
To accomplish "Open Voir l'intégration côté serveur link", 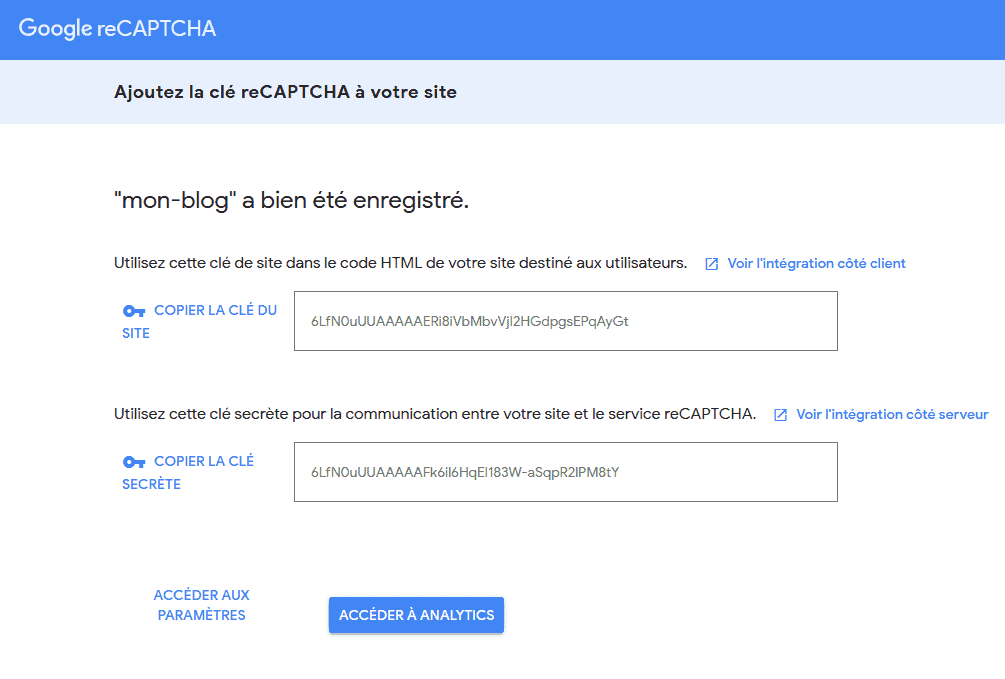I will pyautogui.click(x=892, y=414).
